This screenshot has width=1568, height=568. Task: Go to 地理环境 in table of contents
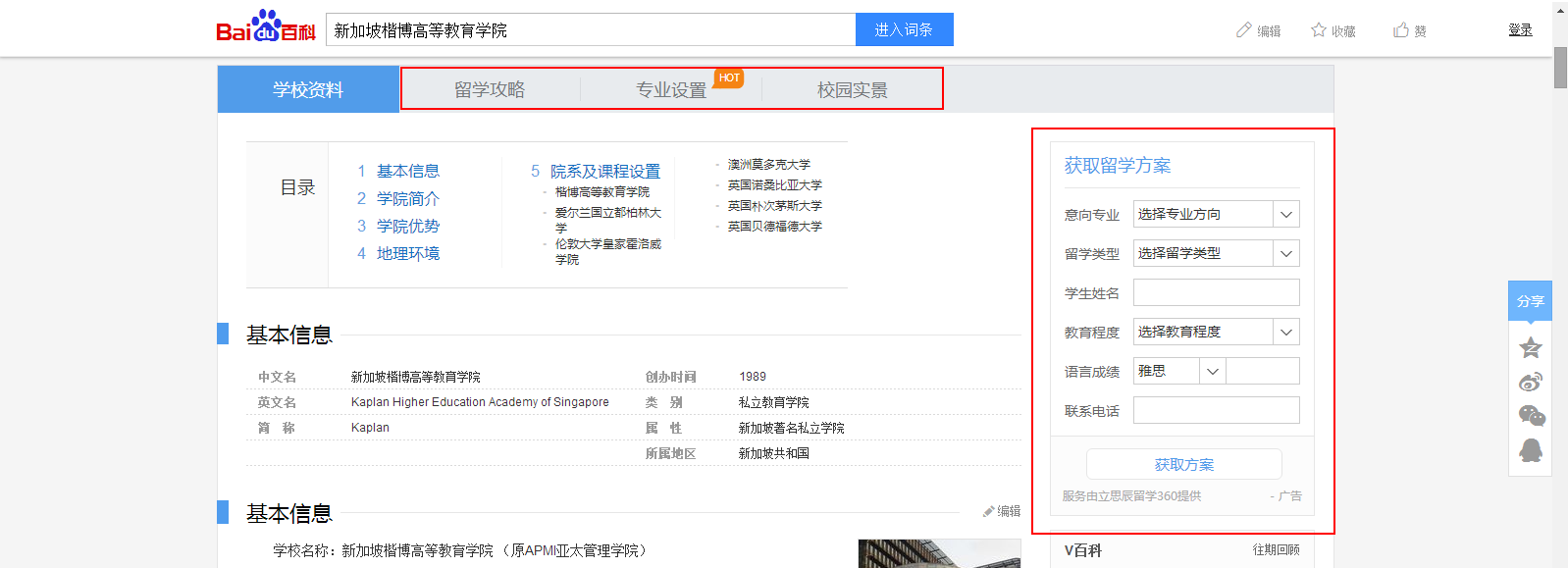point(408,253)
